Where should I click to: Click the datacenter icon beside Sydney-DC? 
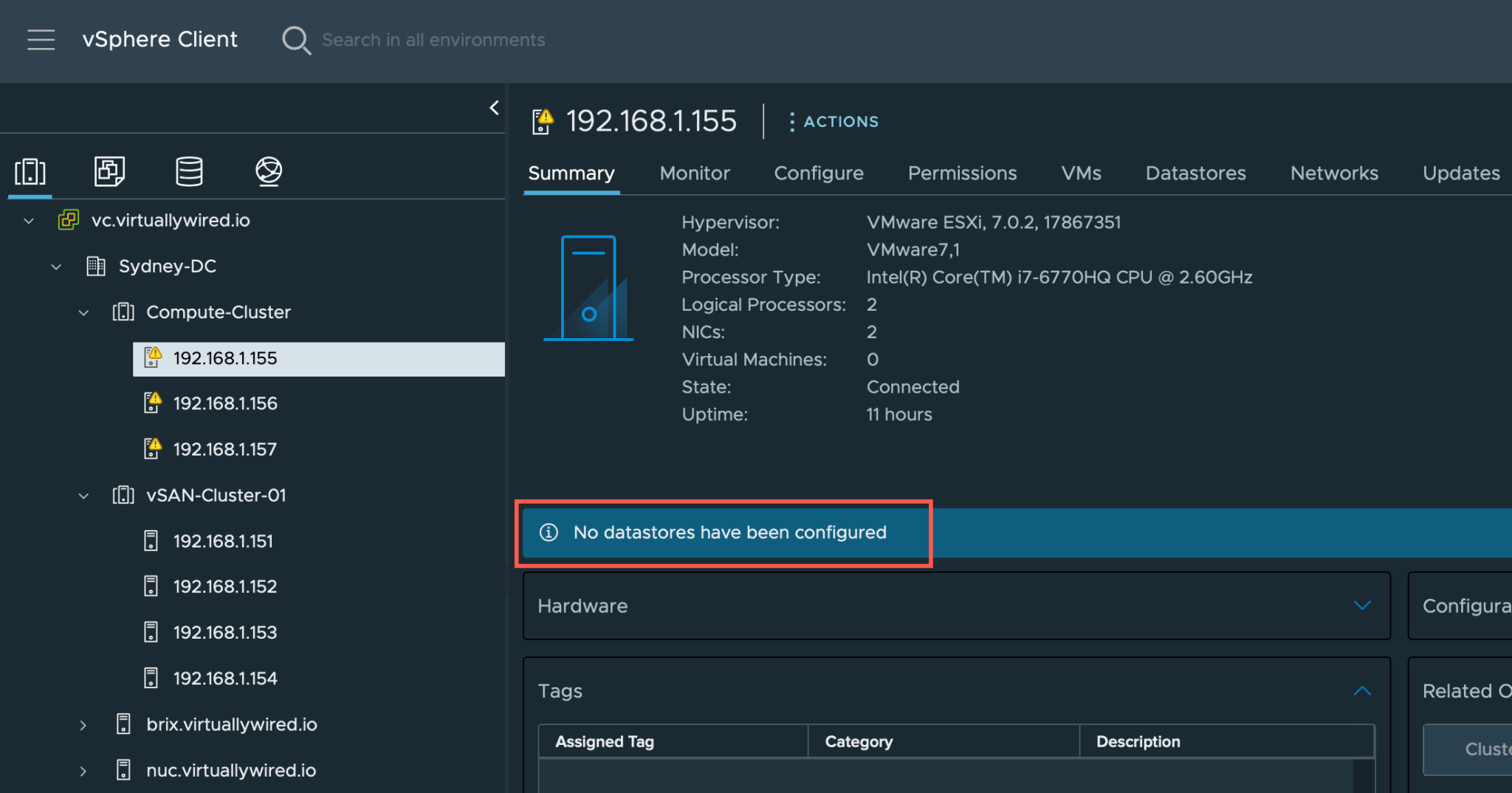pos(96,266)
